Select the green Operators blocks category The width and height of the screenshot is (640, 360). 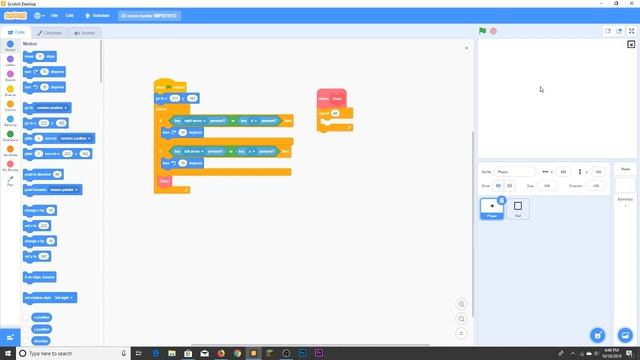coord(10,136)
